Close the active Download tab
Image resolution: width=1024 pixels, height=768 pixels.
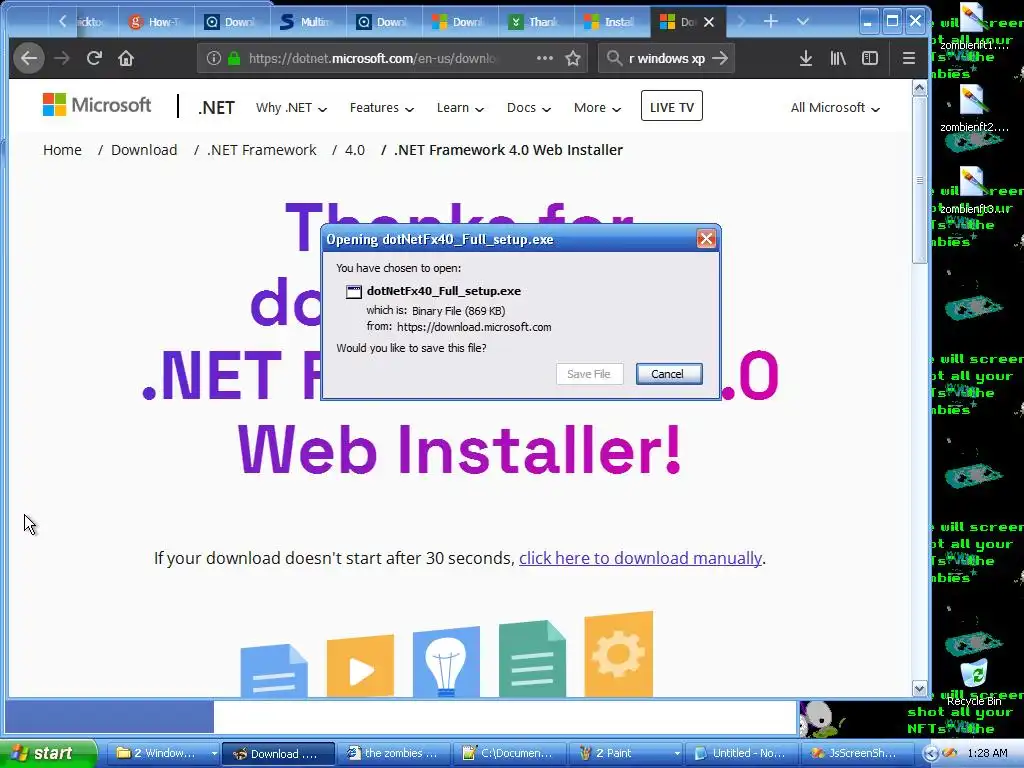[x=709, y=22]
